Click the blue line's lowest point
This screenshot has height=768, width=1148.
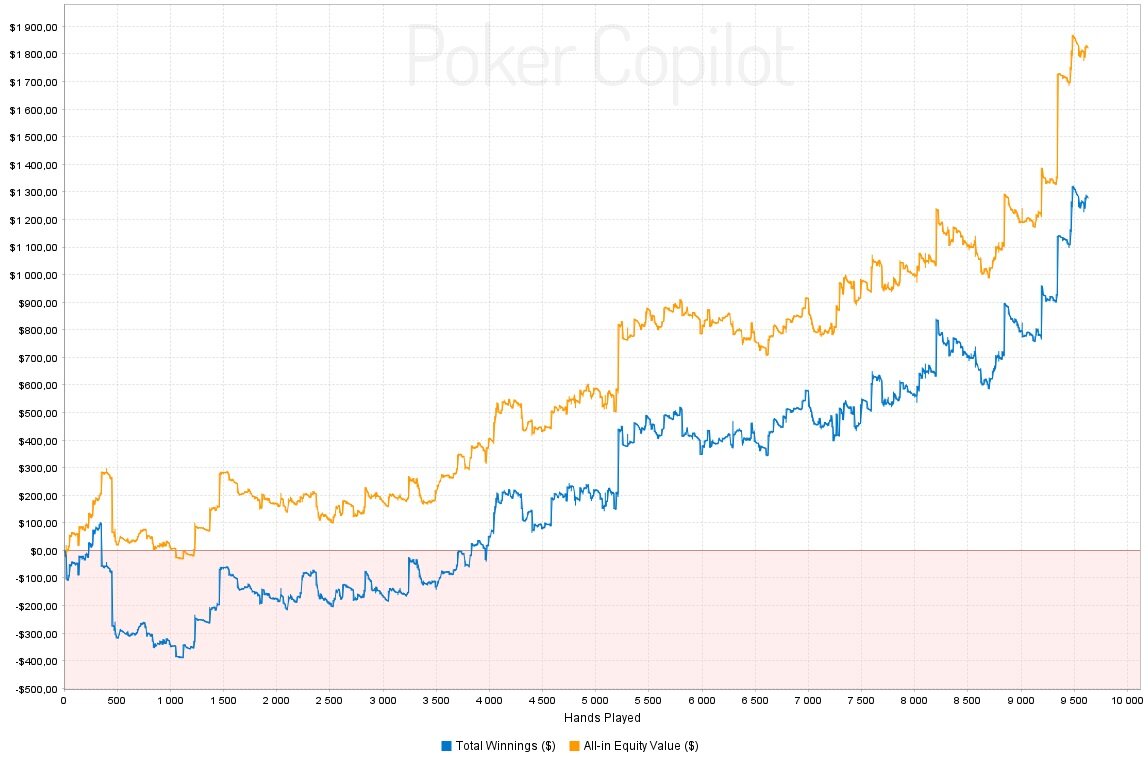(180, 656)
